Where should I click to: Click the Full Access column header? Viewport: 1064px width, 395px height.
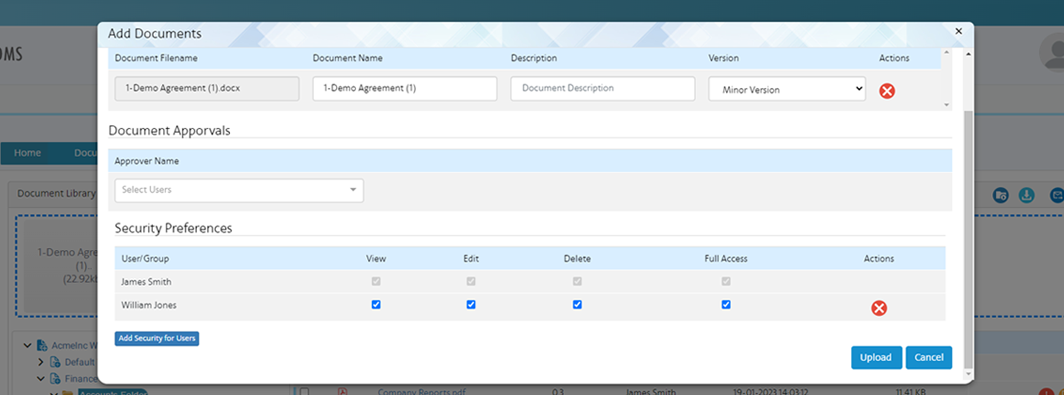(726, 259)
